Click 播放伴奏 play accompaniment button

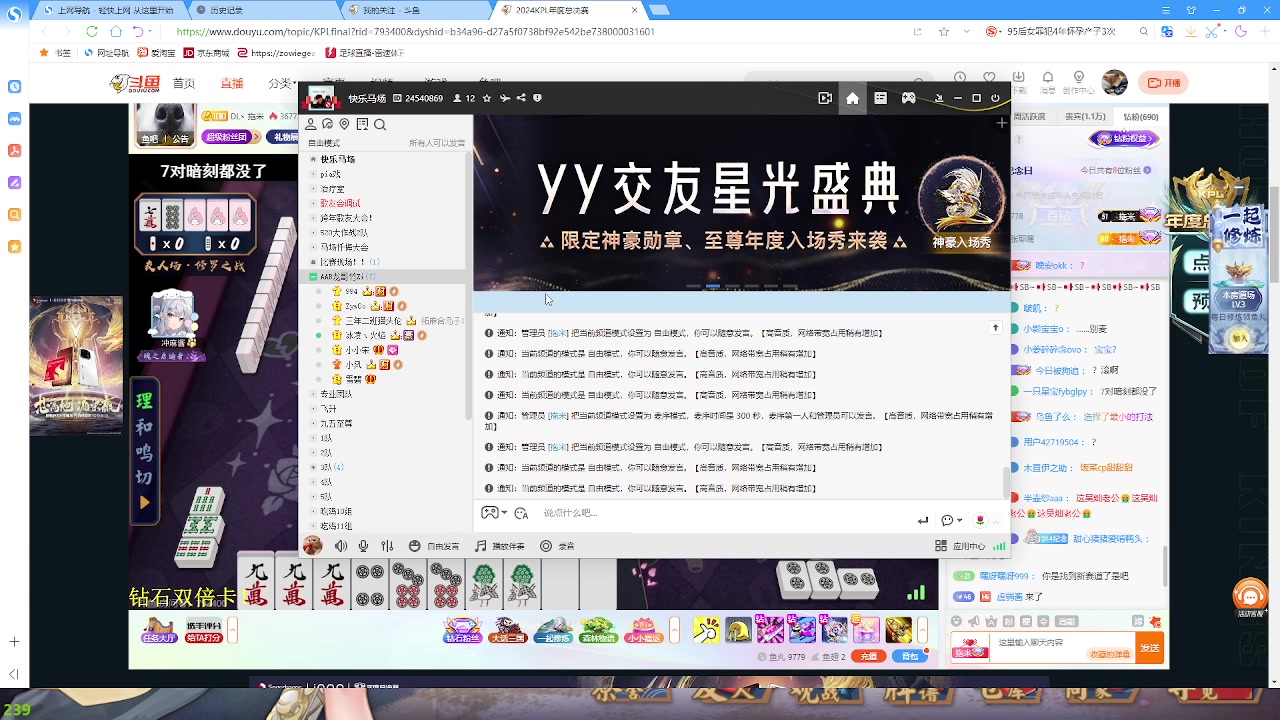(x=500, y=546)
